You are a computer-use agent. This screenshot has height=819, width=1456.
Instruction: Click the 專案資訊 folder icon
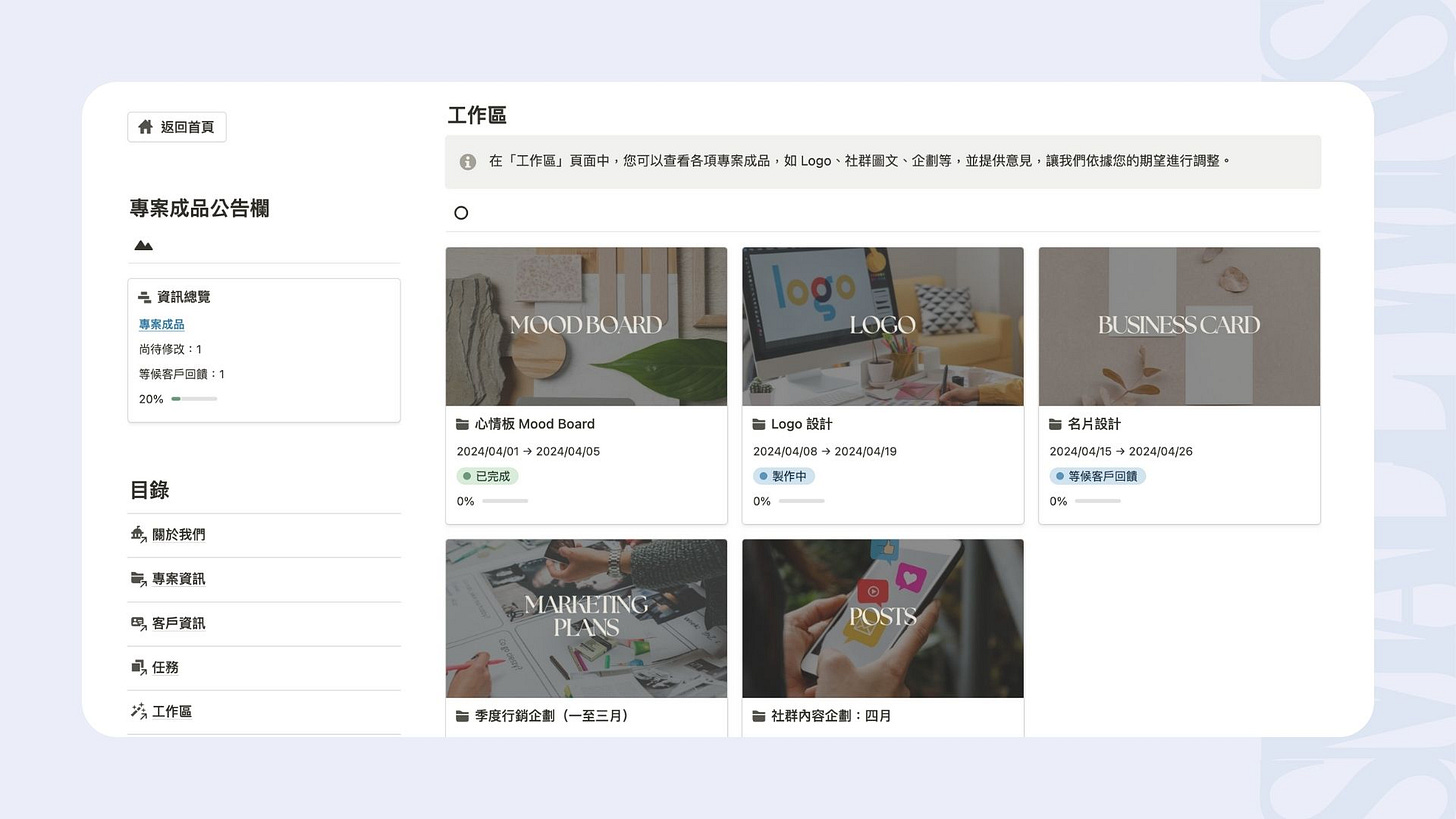[138, 578]
